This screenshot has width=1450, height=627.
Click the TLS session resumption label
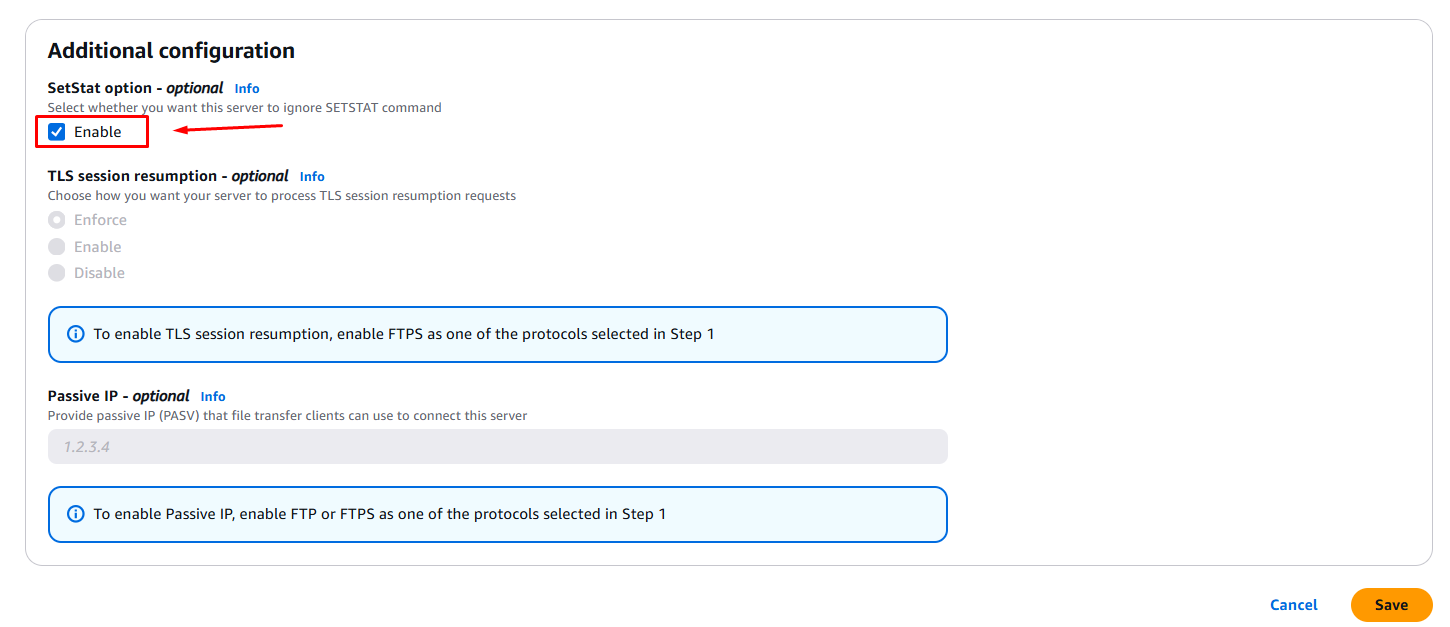168,176
